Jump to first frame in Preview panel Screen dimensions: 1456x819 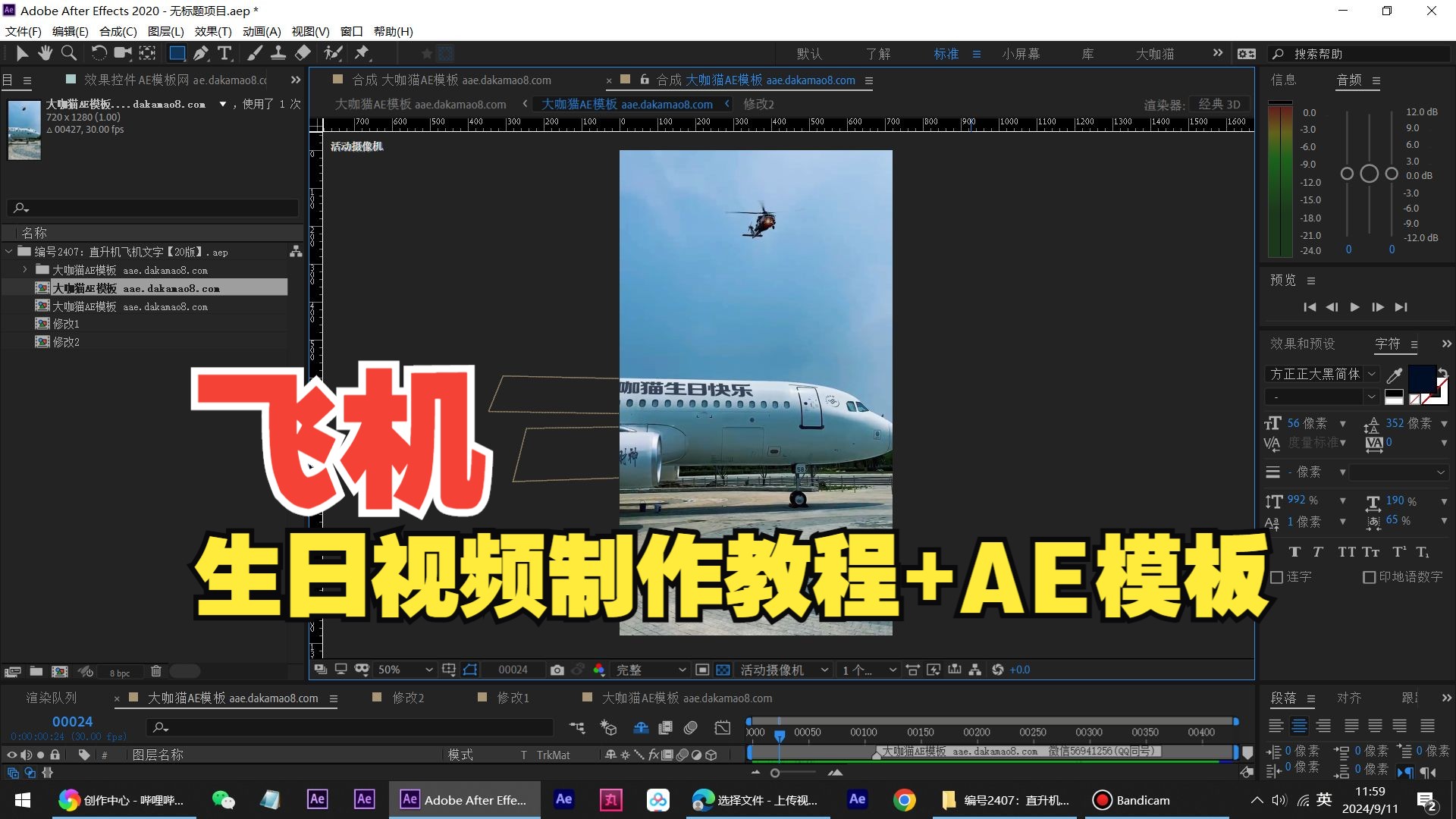(1310, 307)
